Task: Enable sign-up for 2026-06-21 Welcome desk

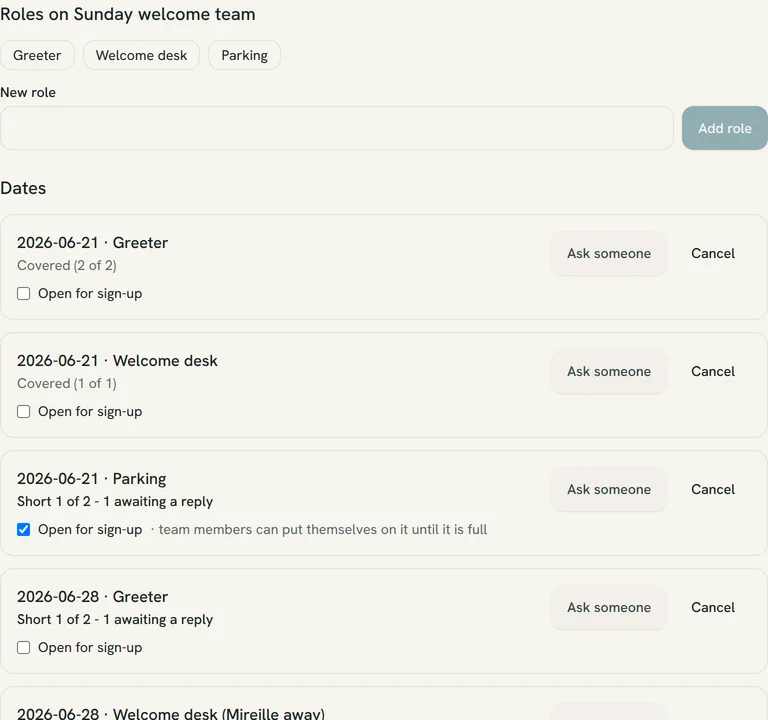Action: [x=24, y=412]
